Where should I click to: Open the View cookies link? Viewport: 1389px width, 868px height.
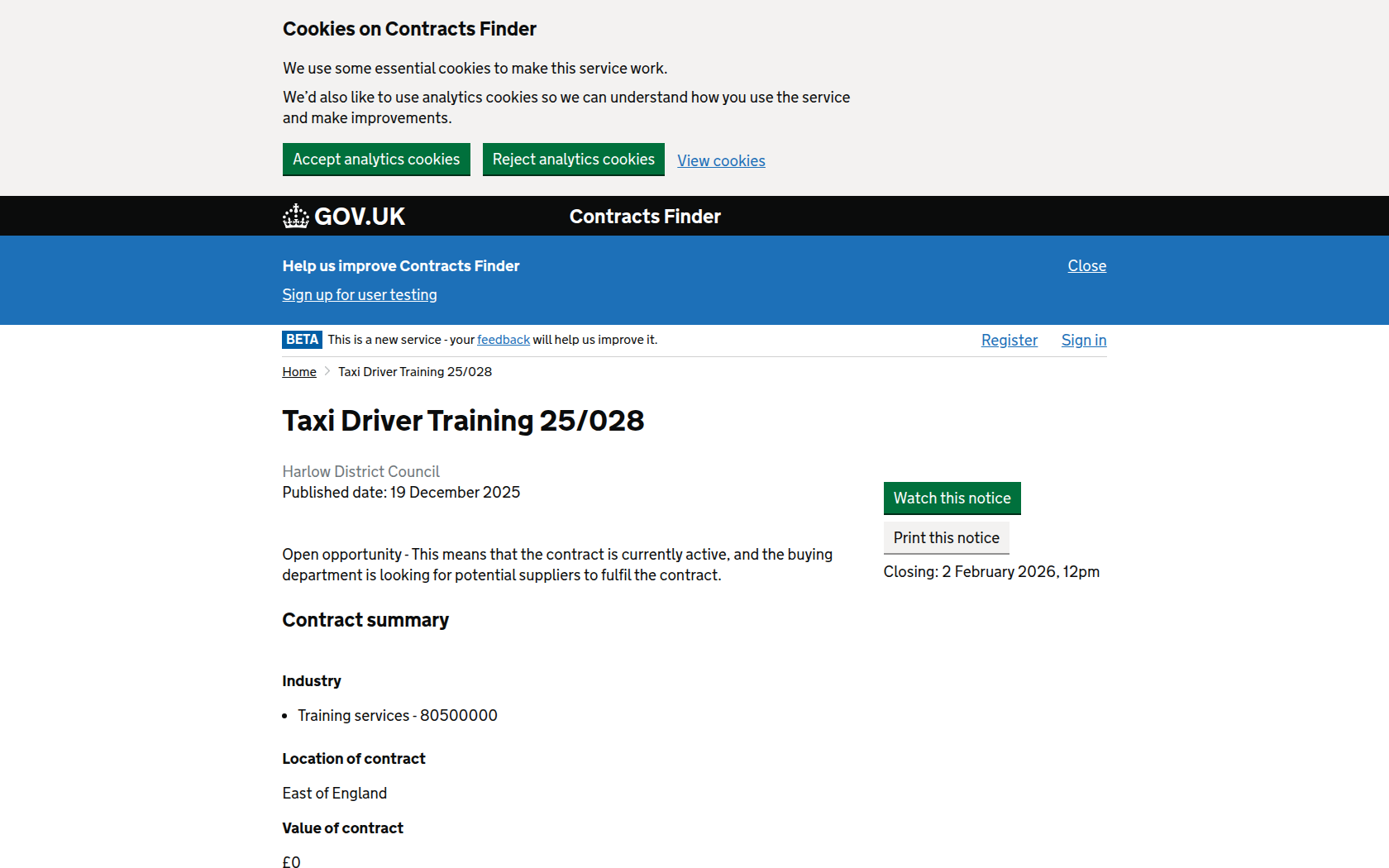click(721, 161)
